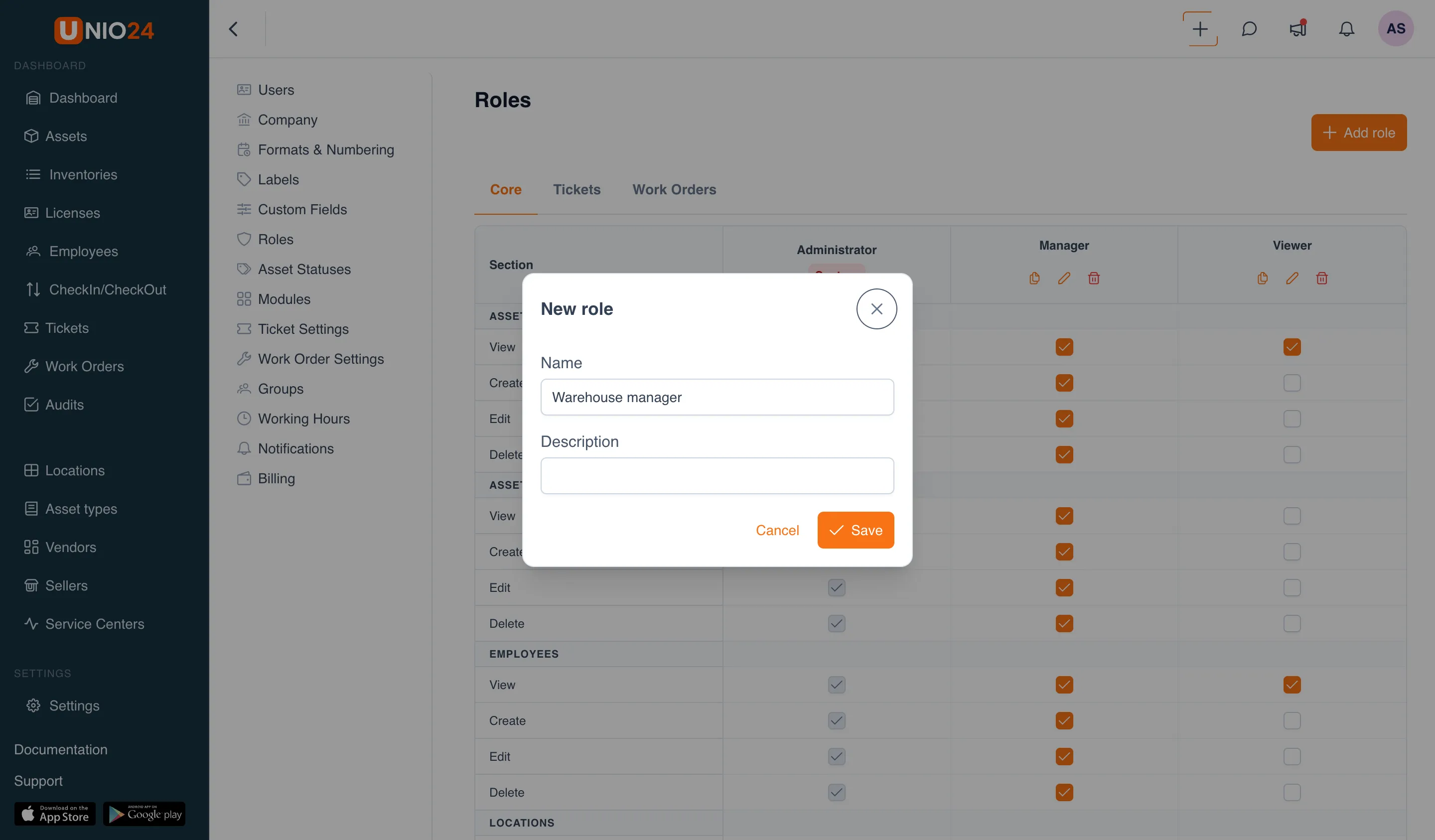Click the UNIO24 logo

click(104, 30)
